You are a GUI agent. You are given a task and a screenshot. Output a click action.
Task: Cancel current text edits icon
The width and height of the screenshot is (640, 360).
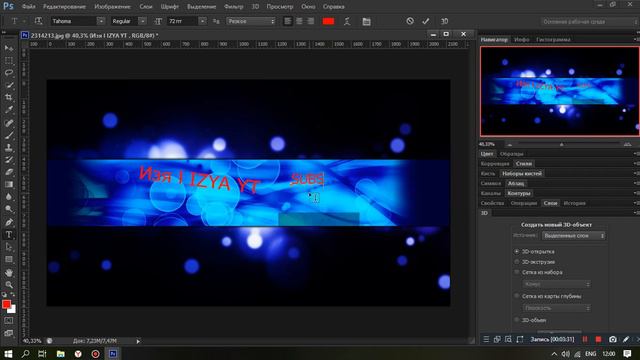(x=410, y=21)
